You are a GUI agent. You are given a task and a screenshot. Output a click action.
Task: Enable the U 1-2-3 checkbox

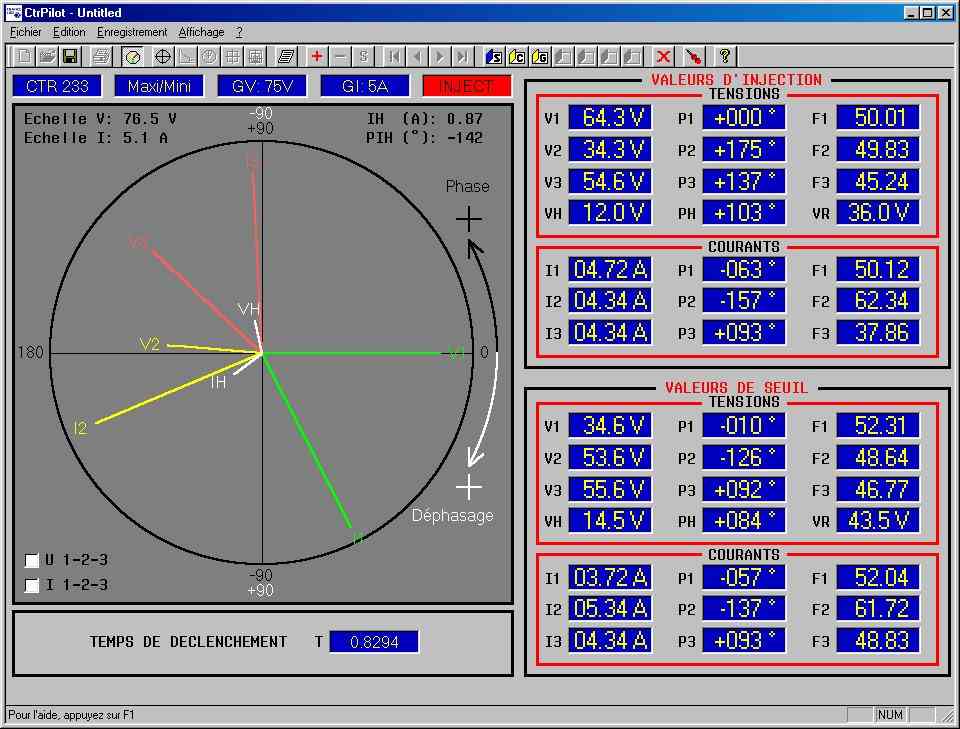(x=32, y=560)
